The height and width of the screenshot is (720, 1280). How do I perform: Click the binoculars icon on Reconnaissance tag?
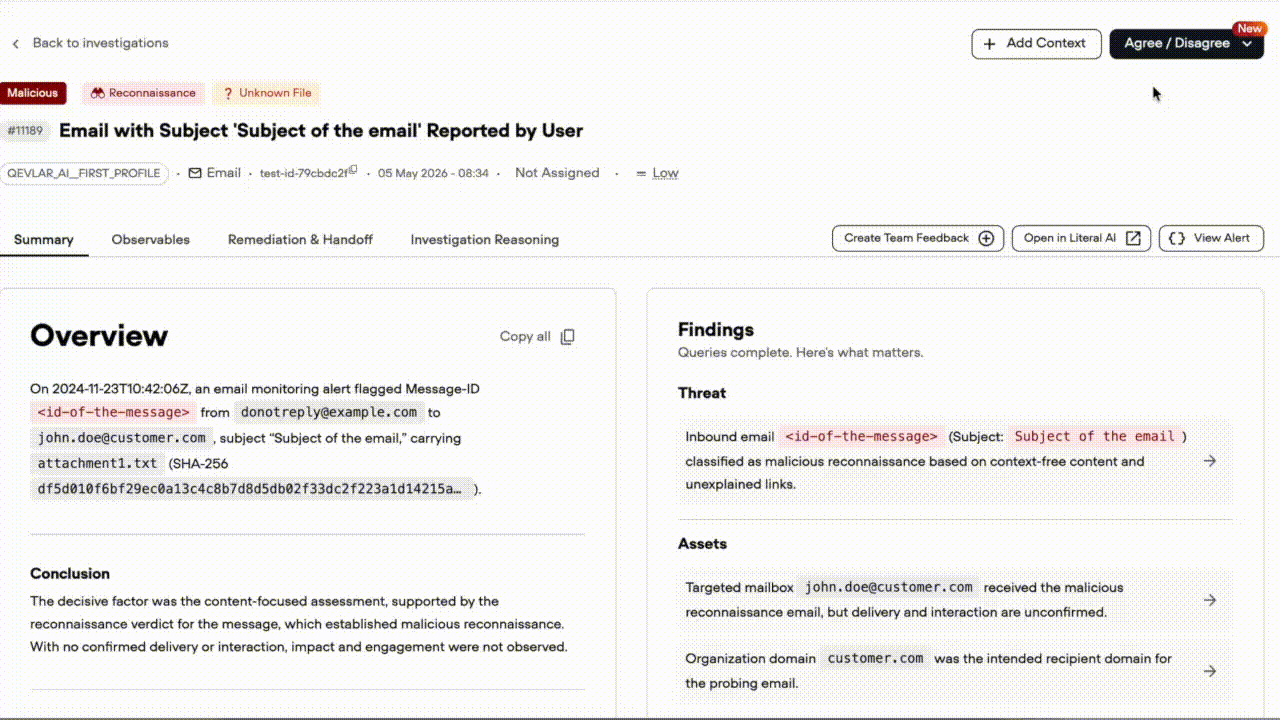coord(97,93)
